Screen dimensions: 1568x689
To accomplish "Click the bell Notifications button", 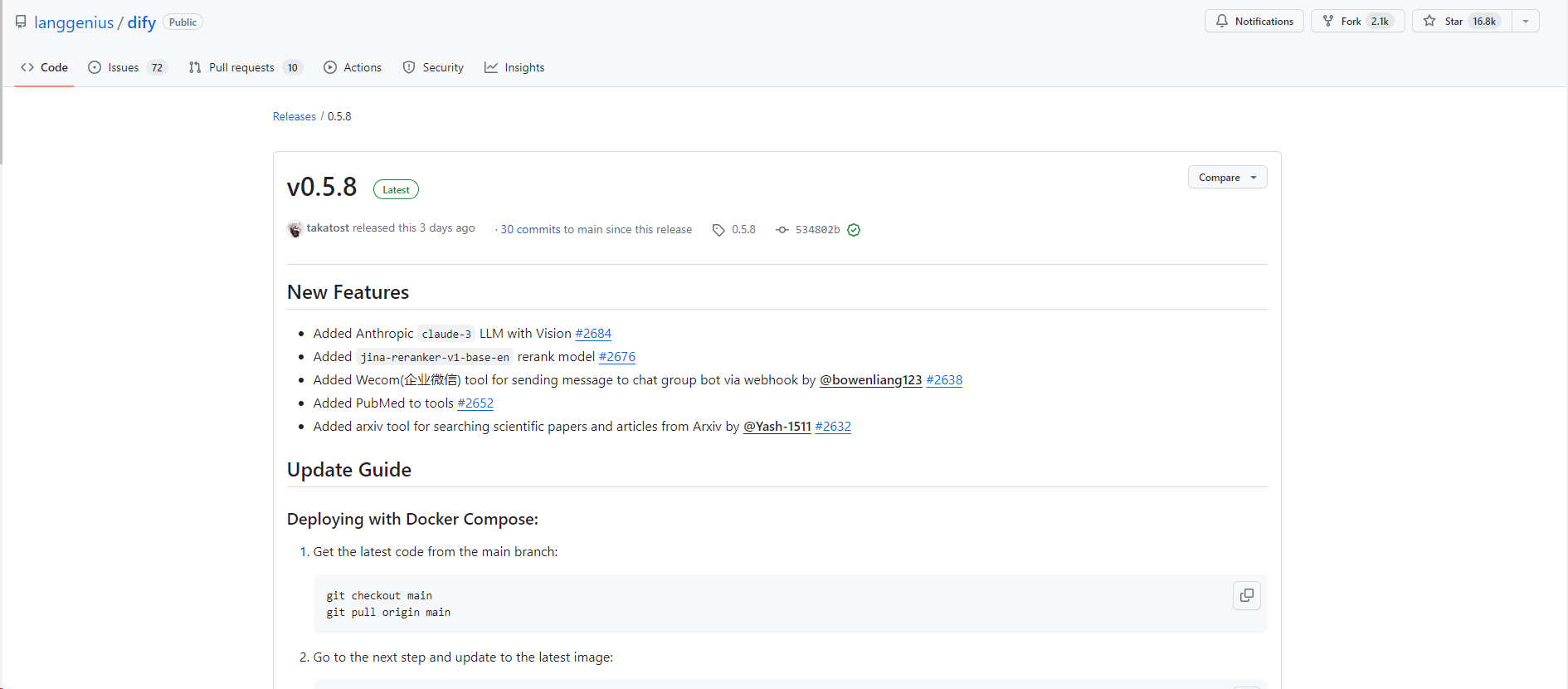I will coord(1254,22).
